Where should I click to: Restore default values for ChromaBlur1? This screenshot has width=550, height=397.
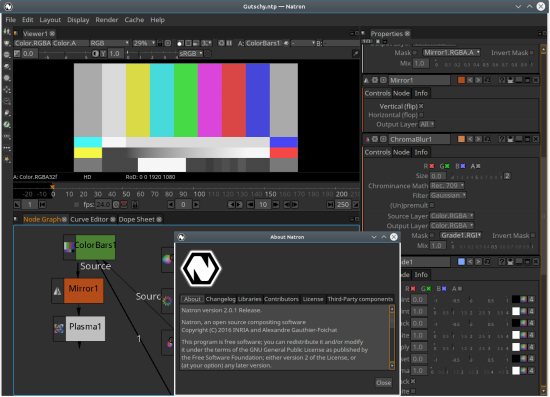pyautogui.click(x=487, y=139)
